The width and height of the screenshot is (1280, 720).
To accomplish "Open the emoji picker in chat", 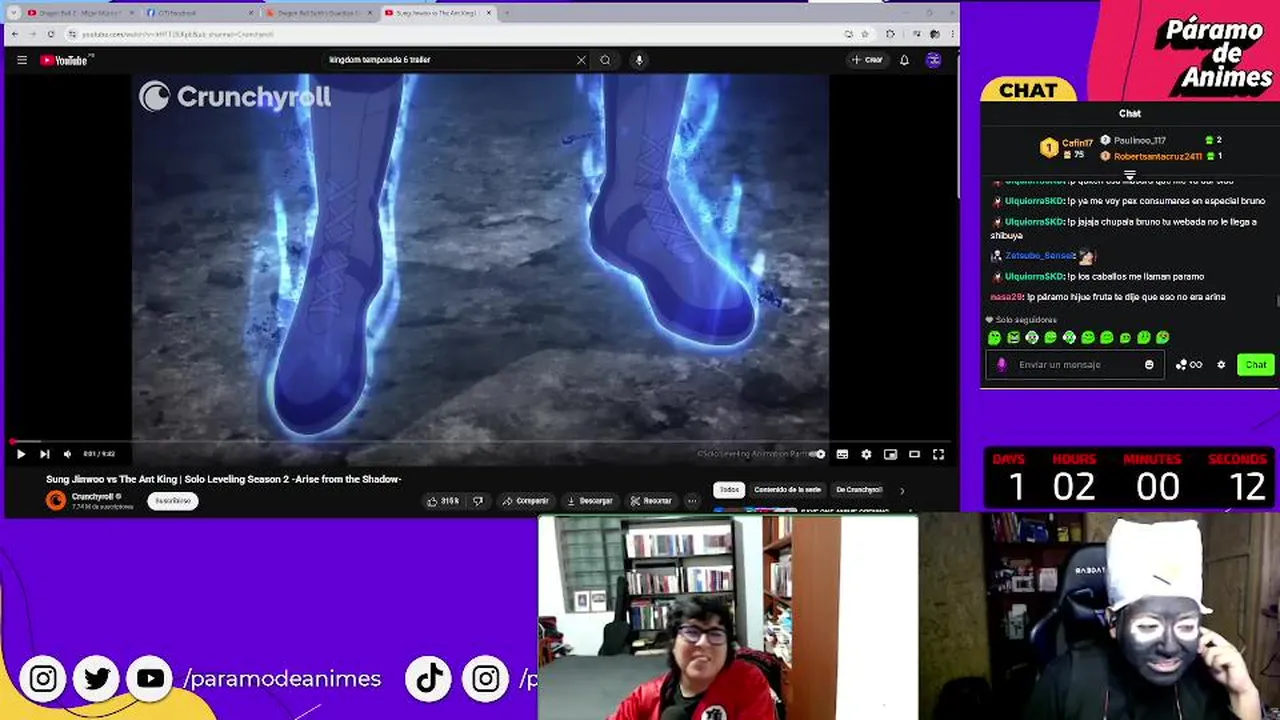I will point(1149,365).
